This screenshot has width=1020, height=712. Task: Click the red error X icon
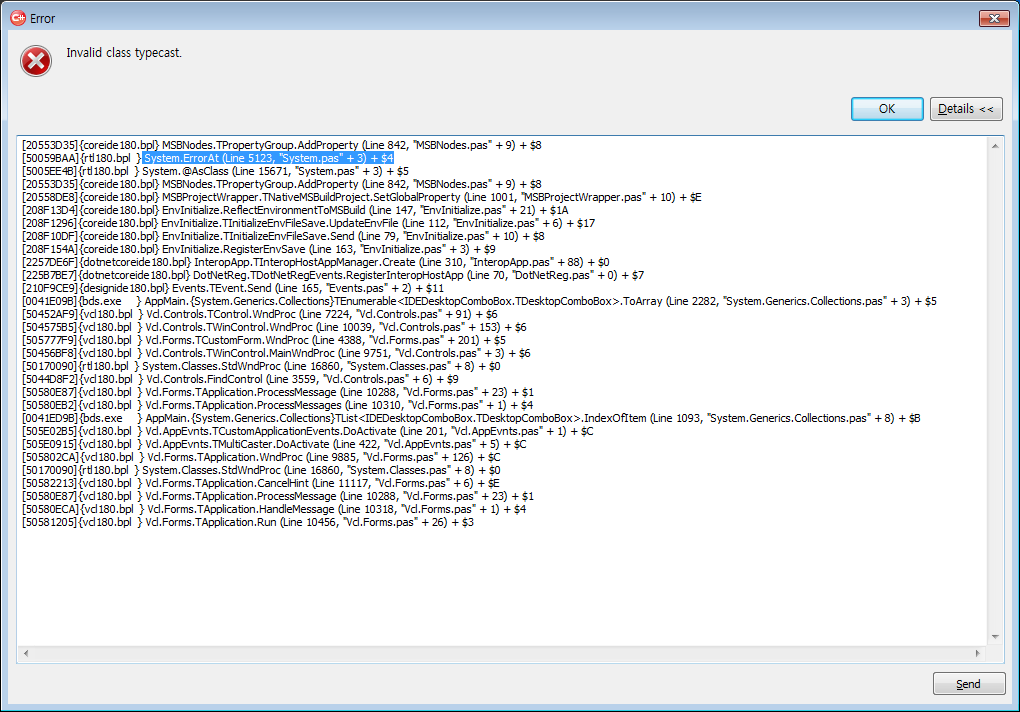pos(36,61)
